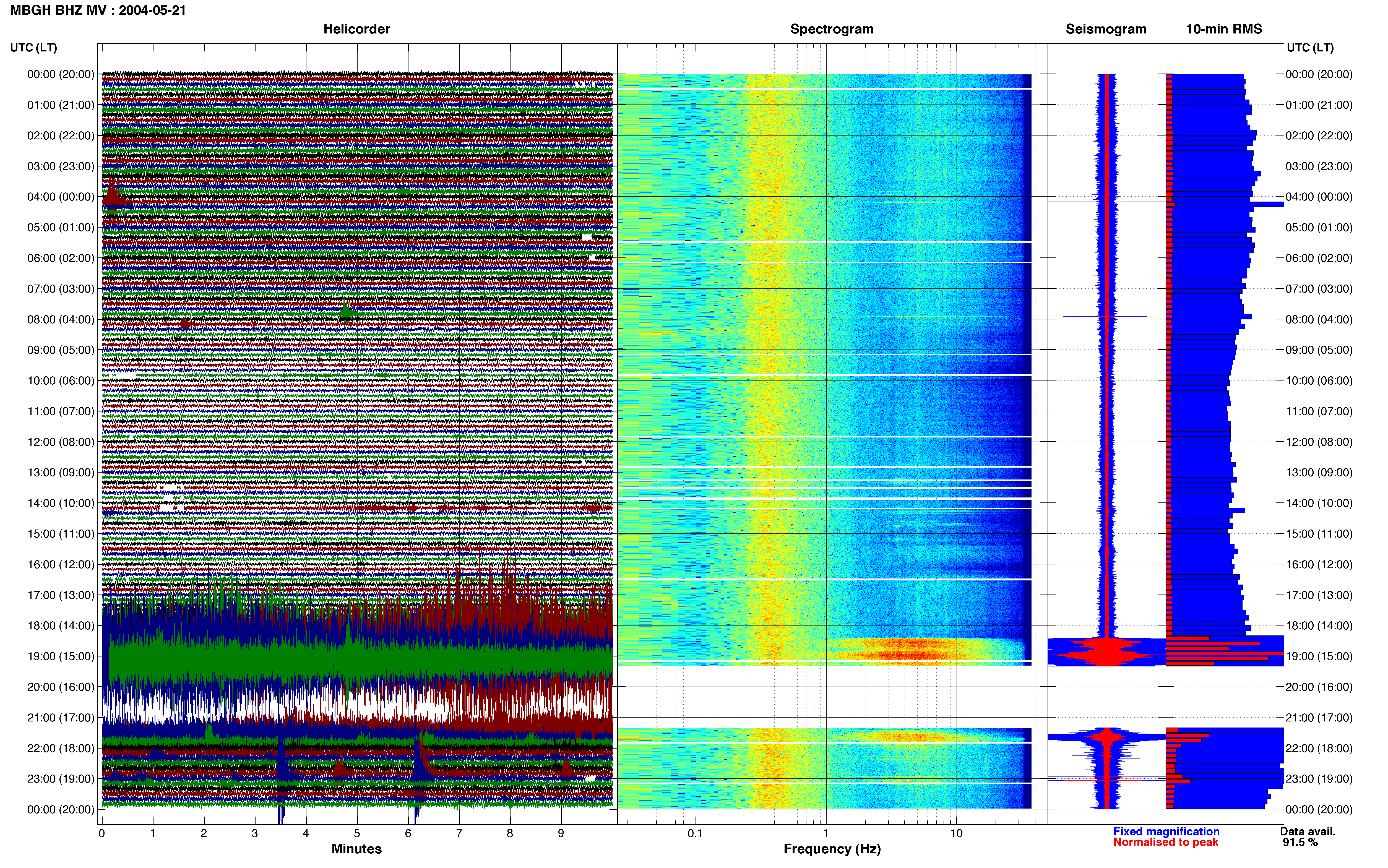Click the 'Frequency (Hz)' axis label
The width and height of the screenshot is (1388, 868).
click(x=832, y=849)
